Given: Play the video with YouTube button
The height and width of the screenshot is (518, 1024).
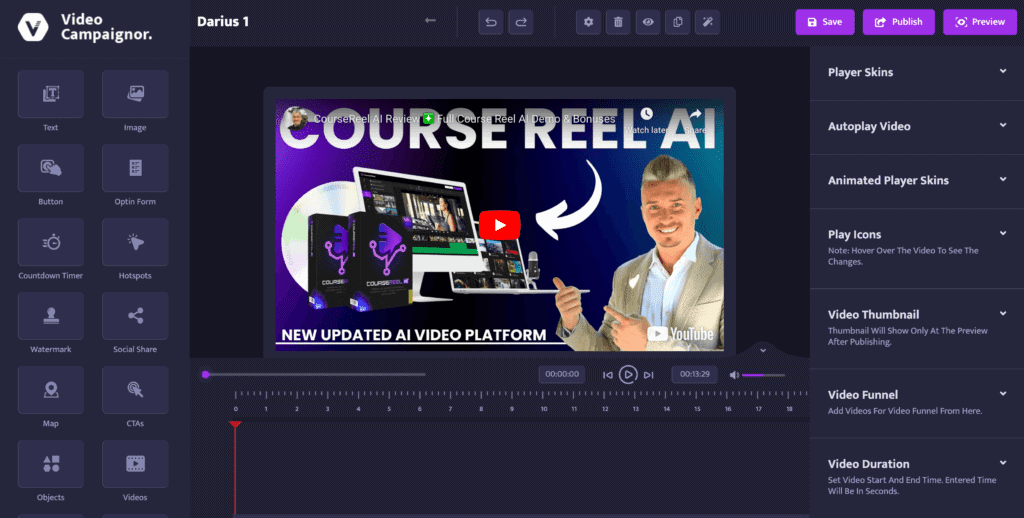Looking at the screenshot, I should point(500,225).
